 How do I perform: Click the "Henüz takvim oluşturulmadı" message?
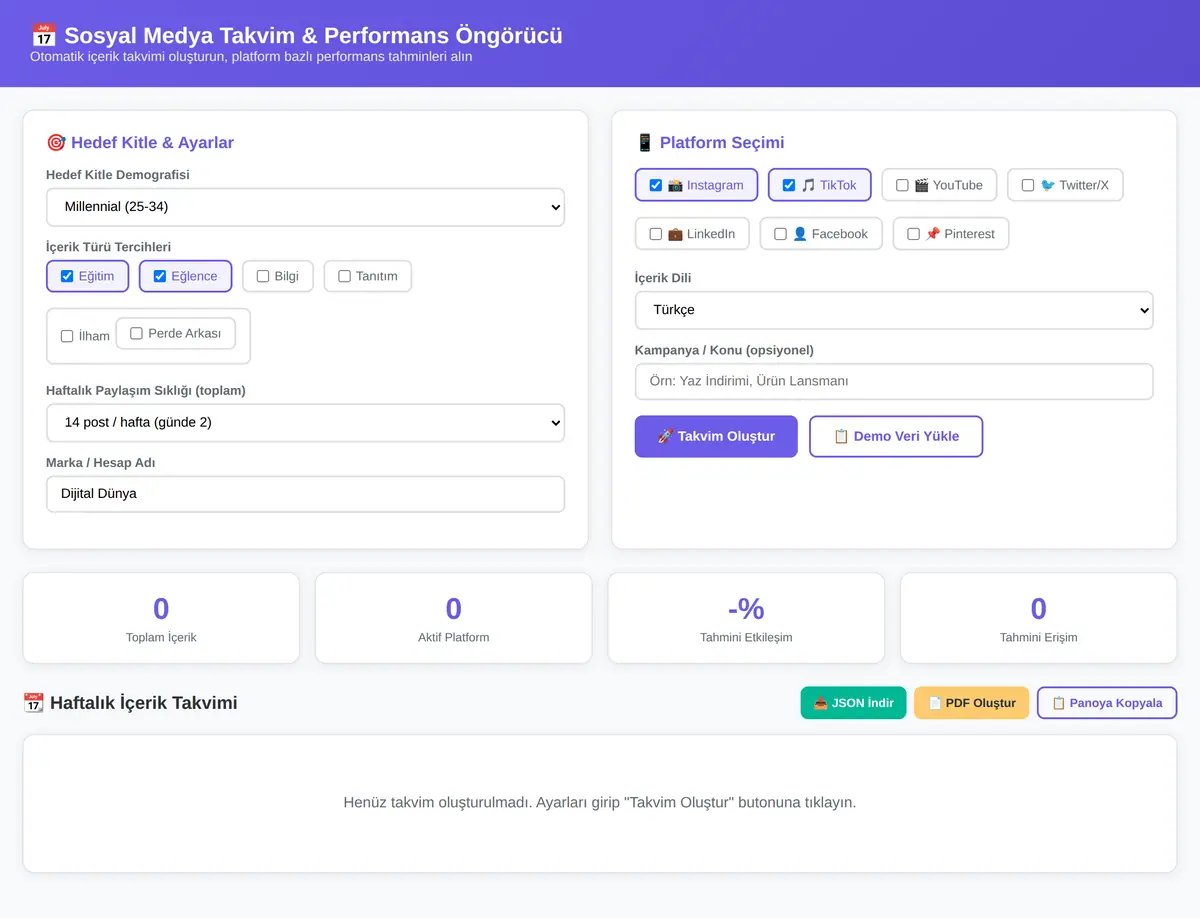tap(600, 802)
